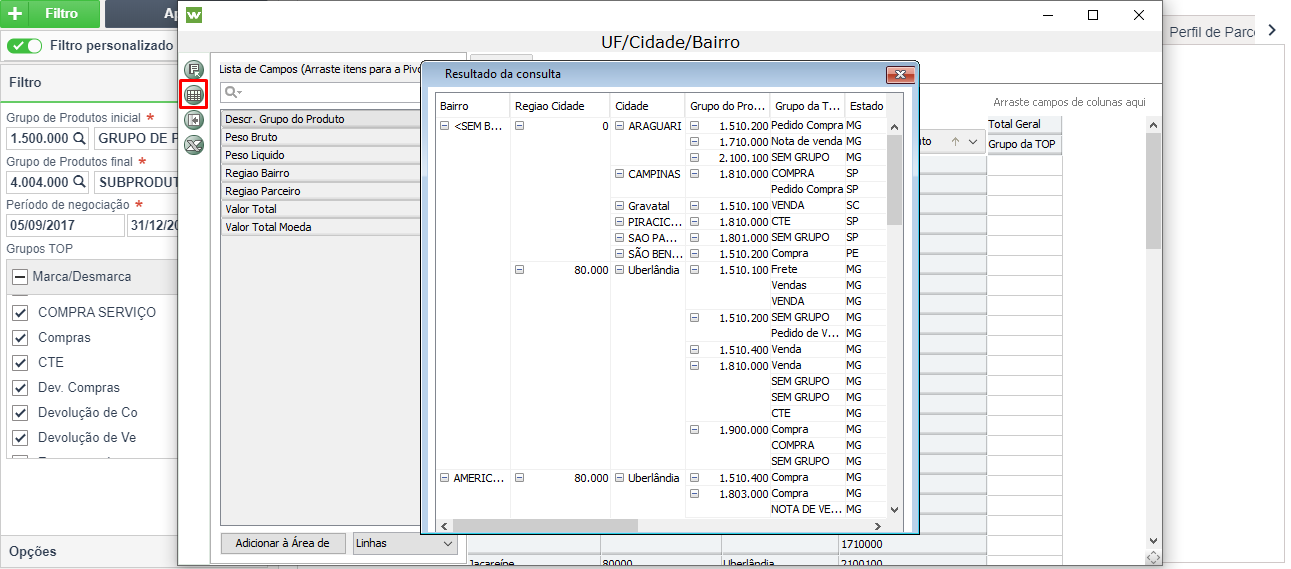Click the green W application logo

click(x=195, y=15)
